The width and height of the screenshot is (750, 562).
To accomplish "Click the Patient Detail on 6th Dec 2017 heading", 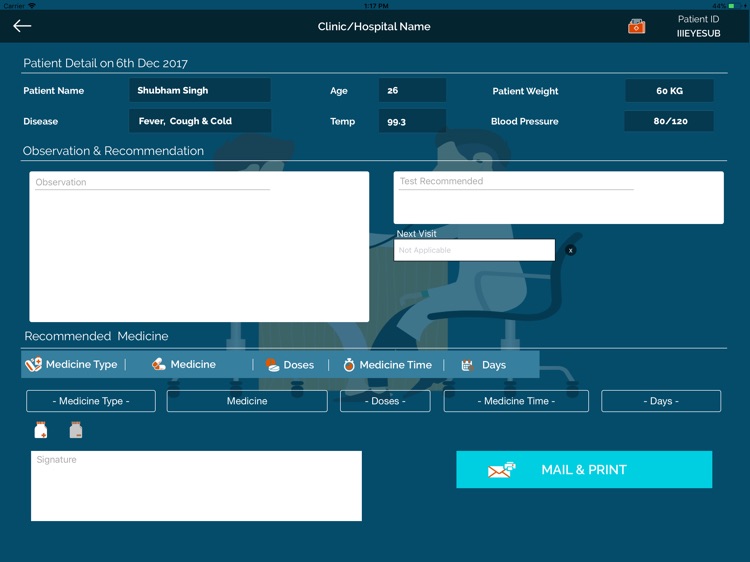I will (x=105, y=63).
